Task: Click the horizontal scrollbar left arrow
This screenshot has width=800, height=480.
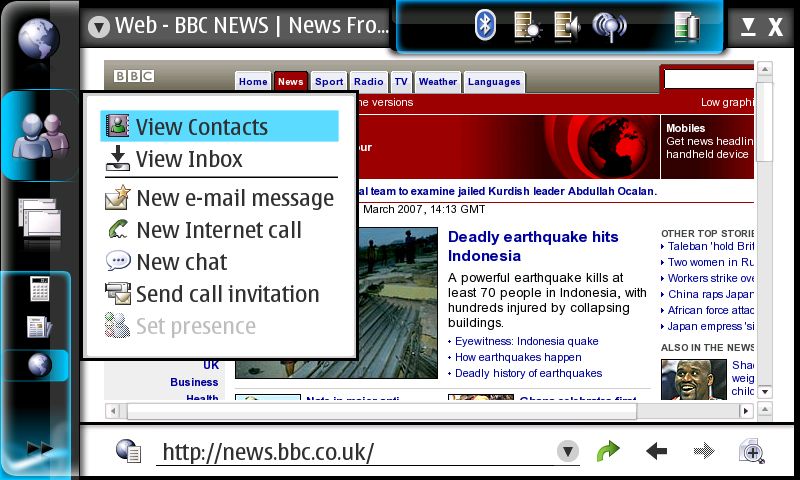Action: tap(113, 411)
